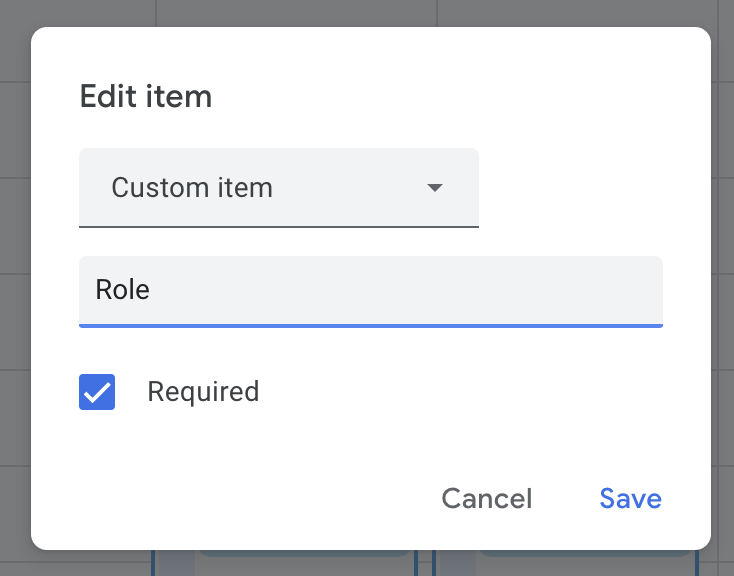The height and width of the screenshot is (576, 734).
Task: Click the word Role in the field
Action: pyautogui.click(x=122, y=290)
